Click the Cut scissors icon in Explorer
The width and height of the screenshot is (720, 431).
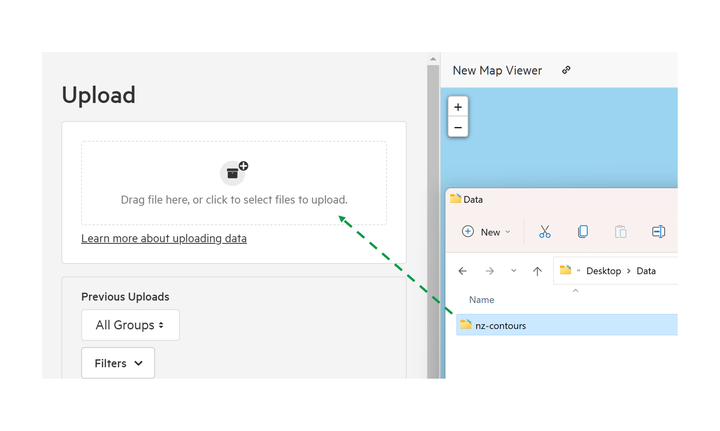(545, 232)
